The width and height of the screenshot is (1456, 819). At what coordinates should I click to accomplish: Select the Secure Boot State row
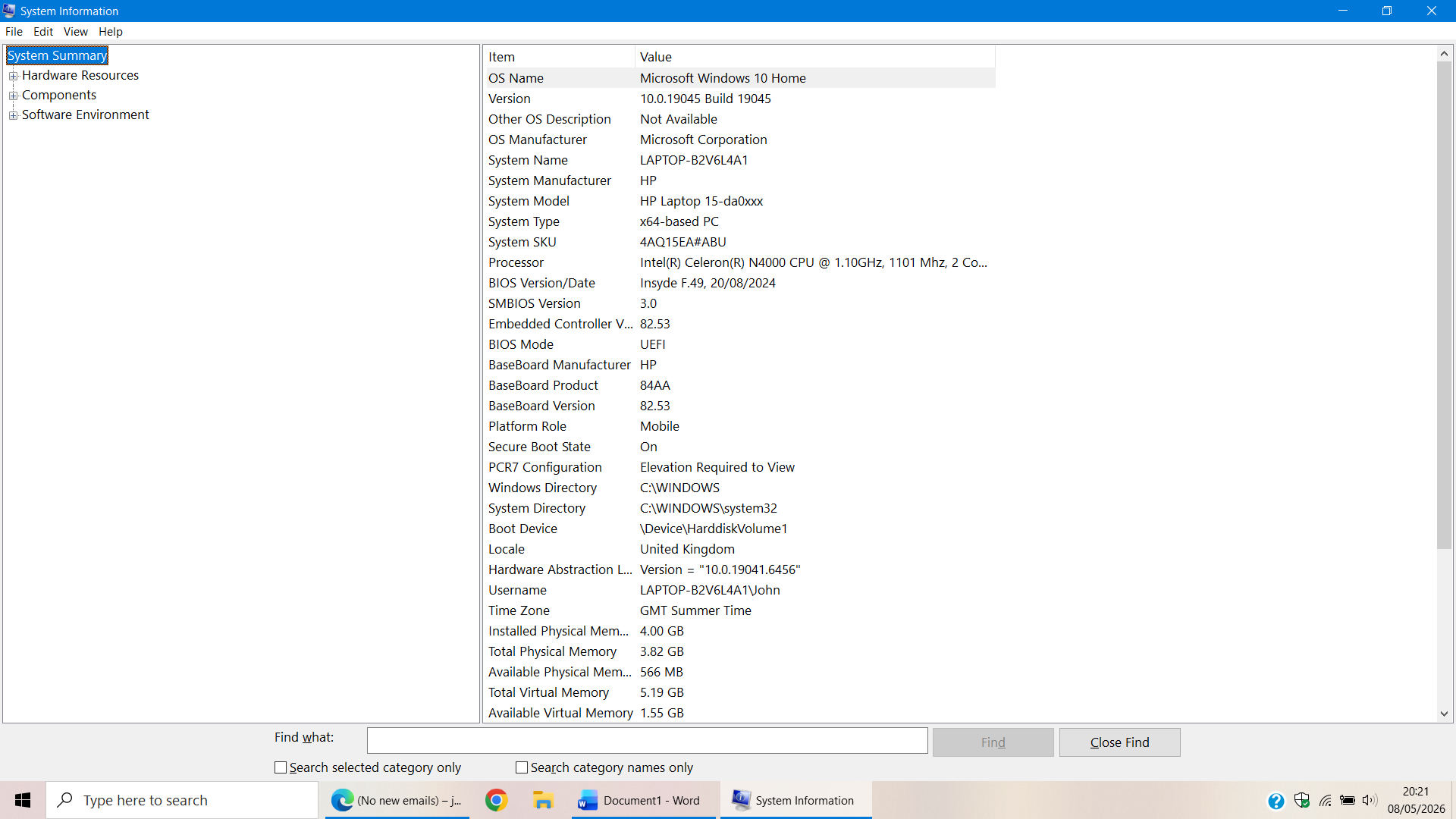click(x=740, y=447)
